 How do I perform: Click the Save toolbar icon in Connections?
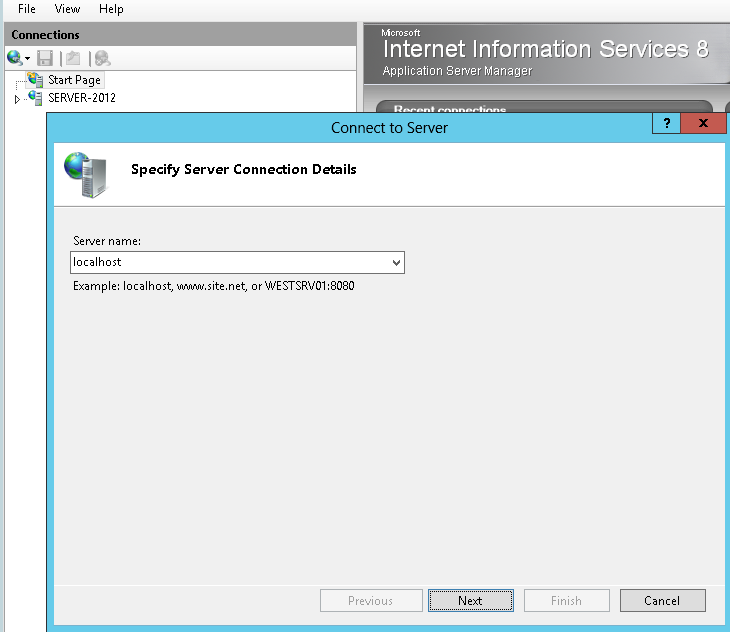tap(45, 58)
